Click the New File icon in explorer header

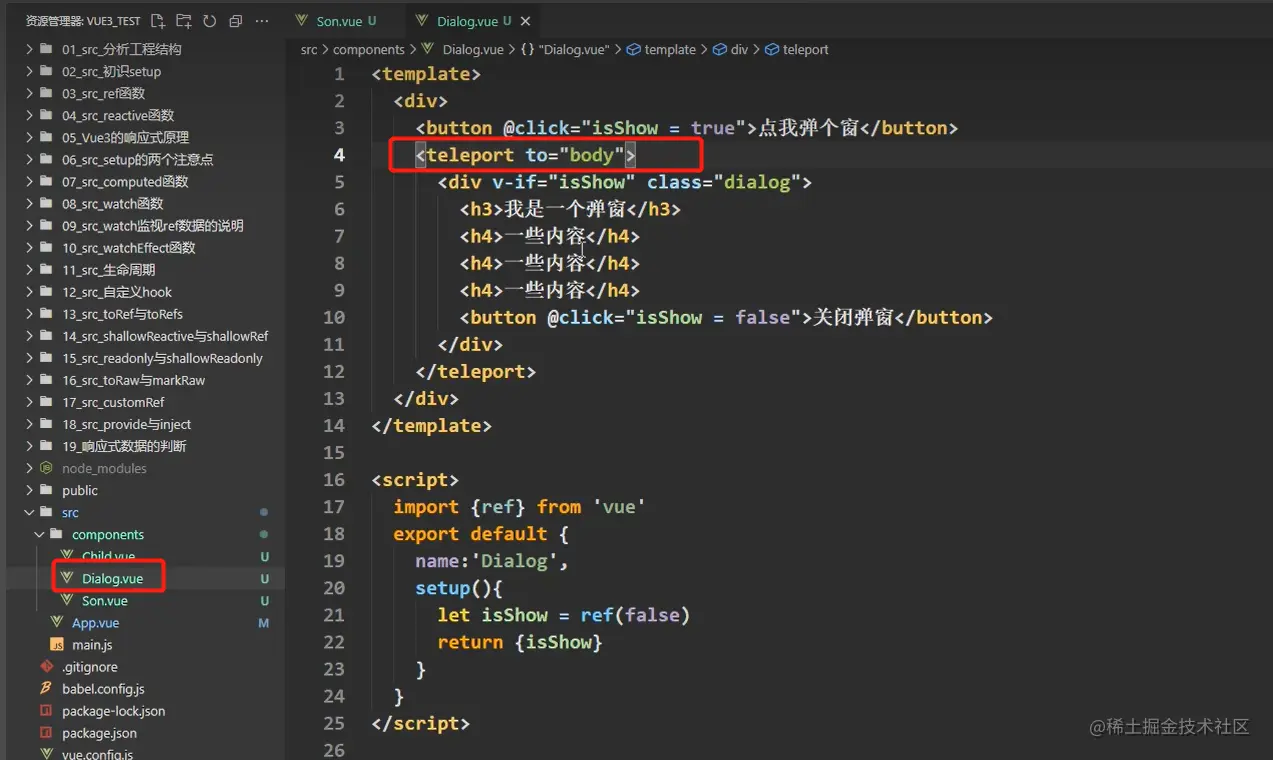click(158, 21)
